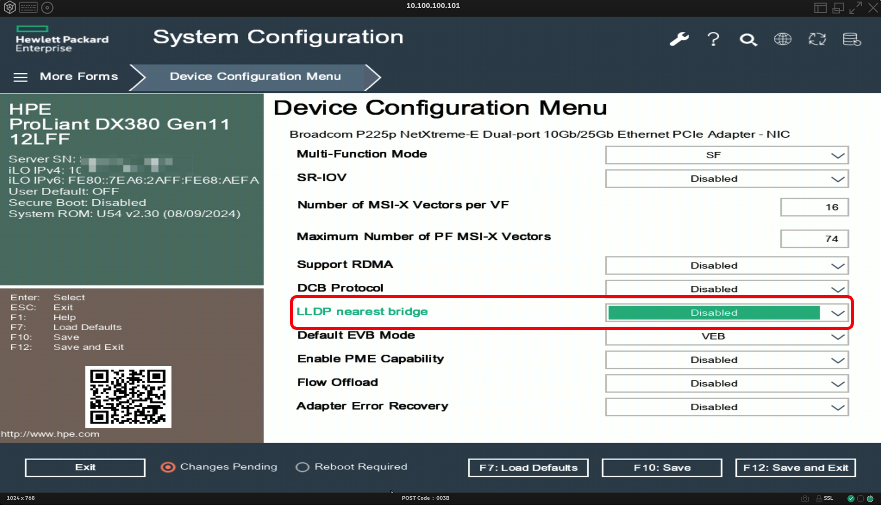Click the Broadcom P225p adapter name text
The image size is (881, 505).
(x=539, y=134)
